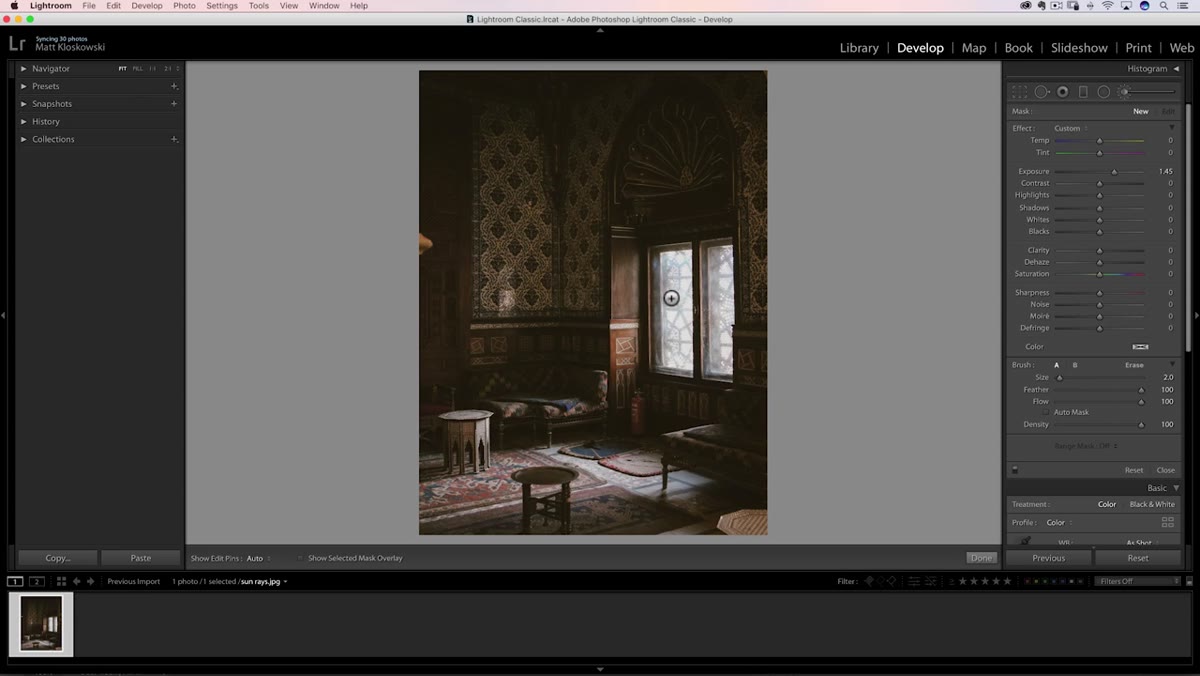Open the Show Edit Pins Auto dropdown
This screenshot has height=676, width=1200.
click(258, 558)
